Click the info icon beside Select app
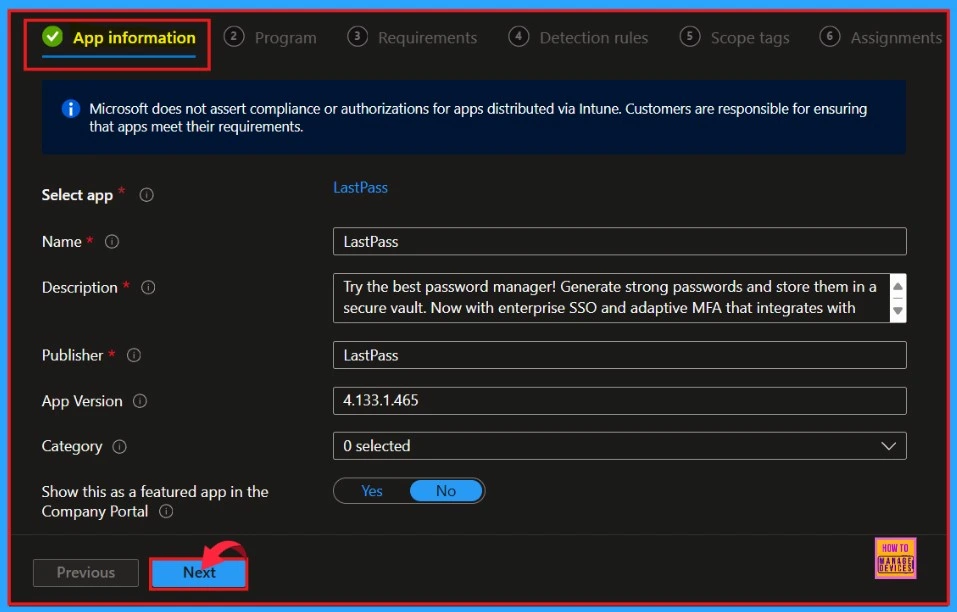Viewport: 957px width, 612px height. pyautogui.click(x=146, y=195)
